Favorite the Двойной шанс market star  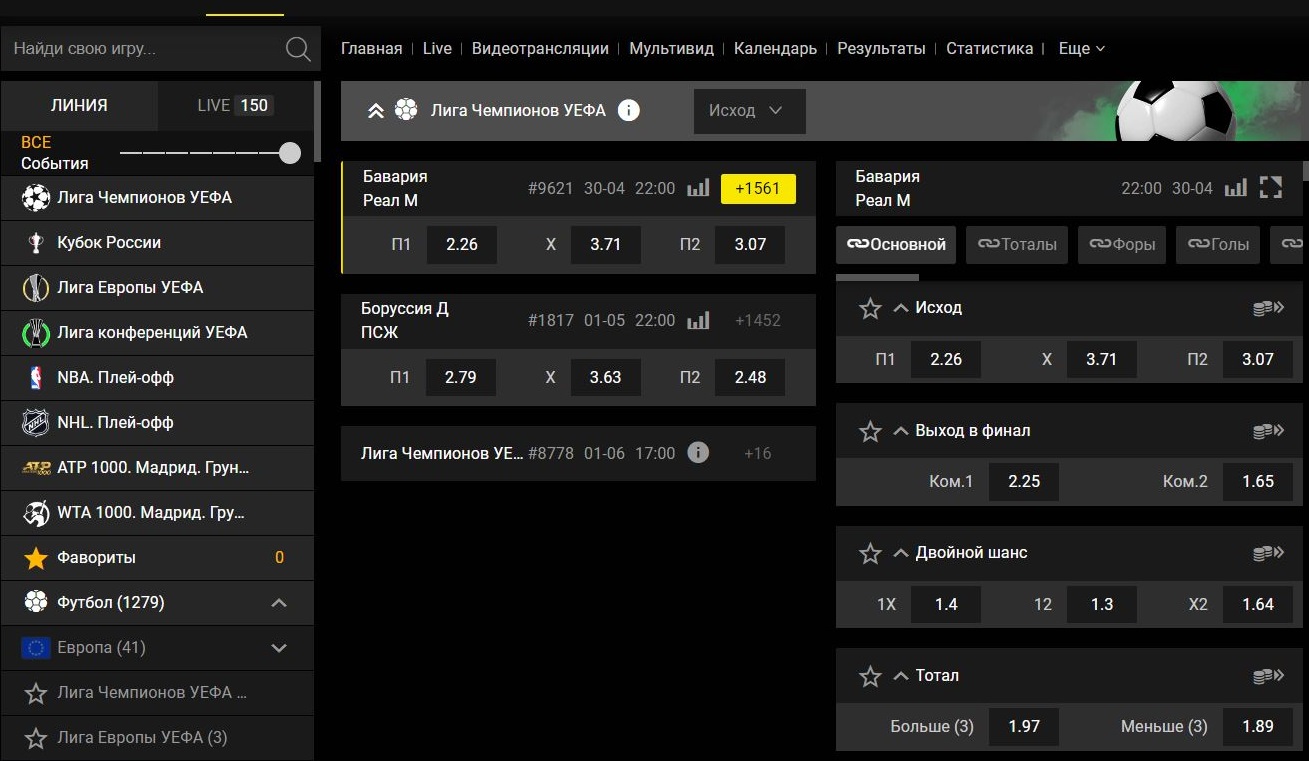[870, 553]
